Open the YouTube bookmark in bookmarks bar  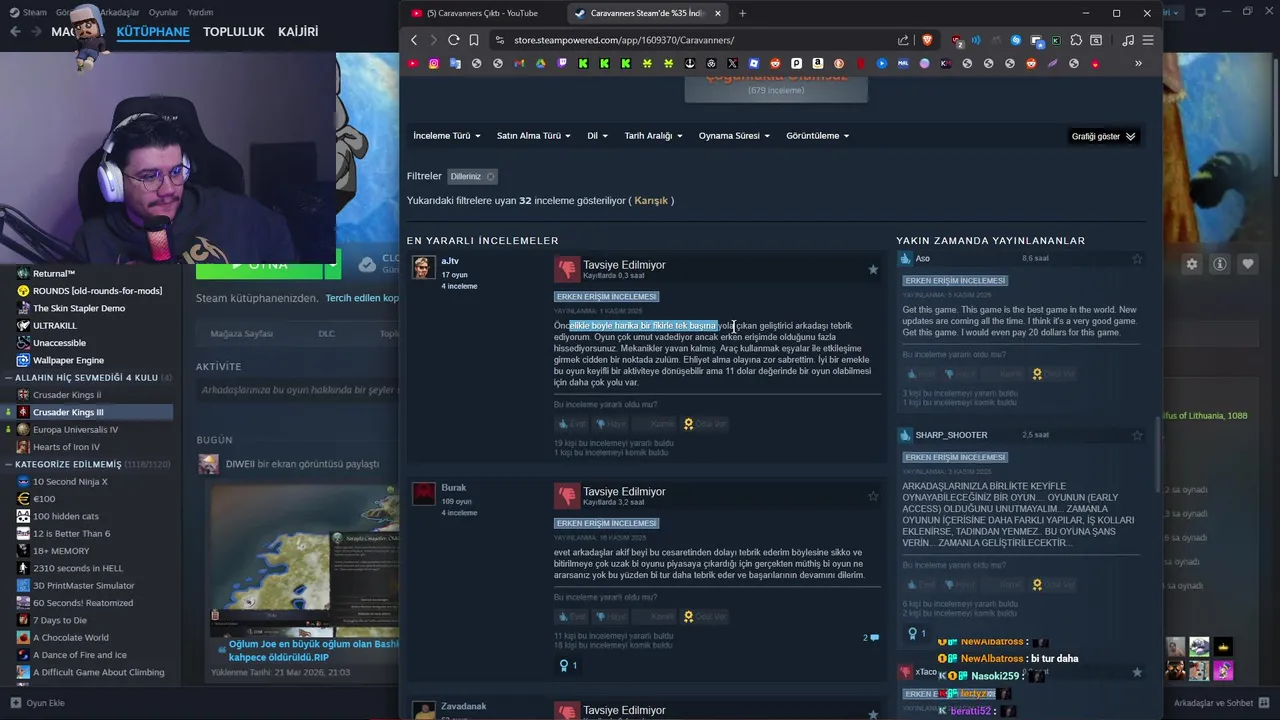click(414, 63)
